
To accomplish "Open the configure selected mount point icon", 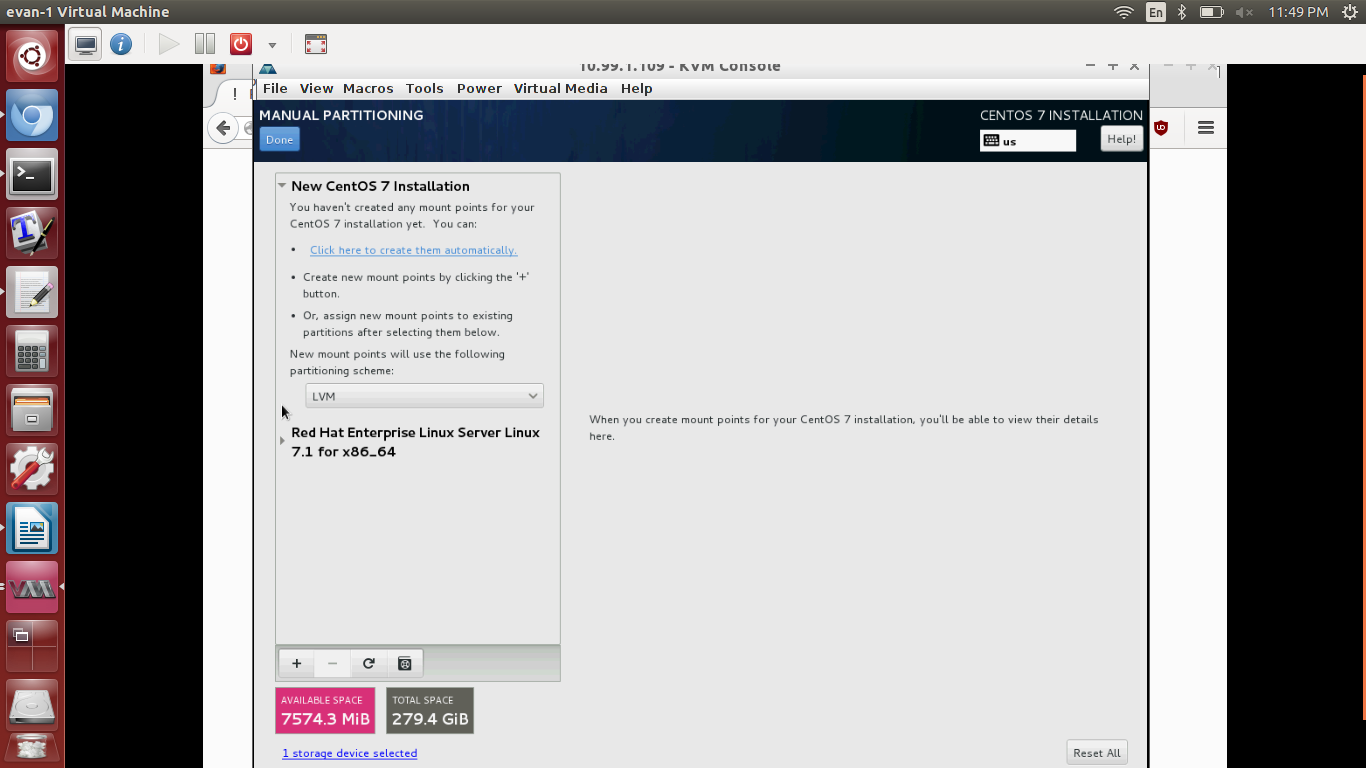I will tap(405, 663).
